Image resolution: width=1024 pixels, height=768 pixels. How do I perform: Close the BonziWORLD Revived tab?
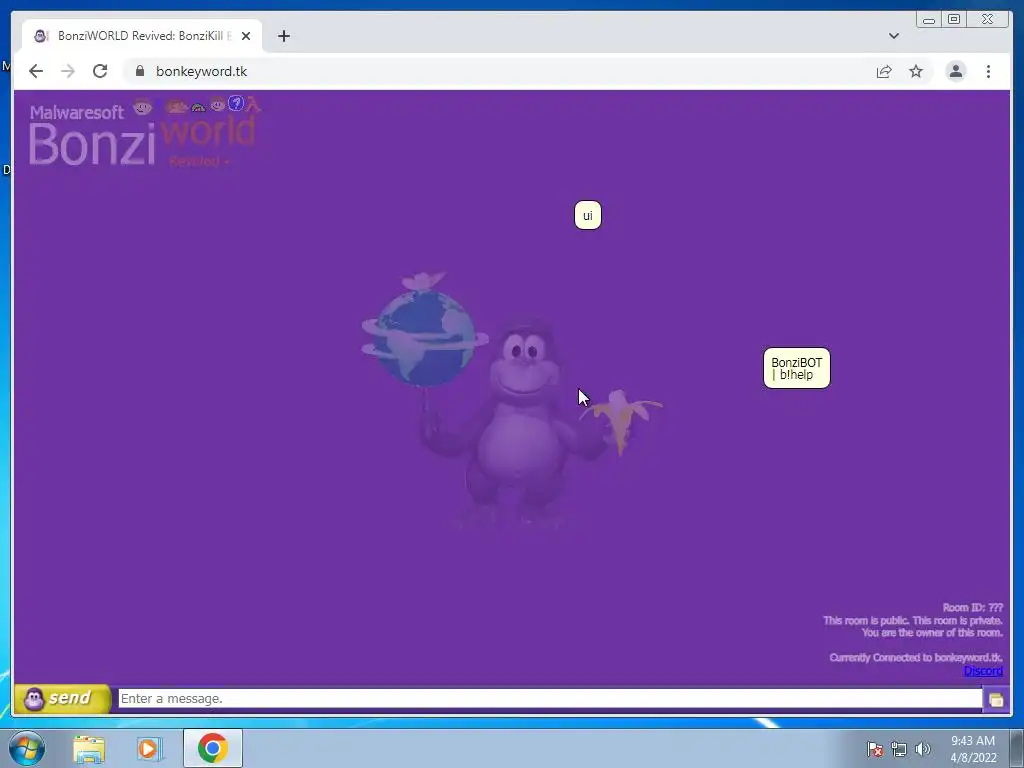(x=246, y=36)
